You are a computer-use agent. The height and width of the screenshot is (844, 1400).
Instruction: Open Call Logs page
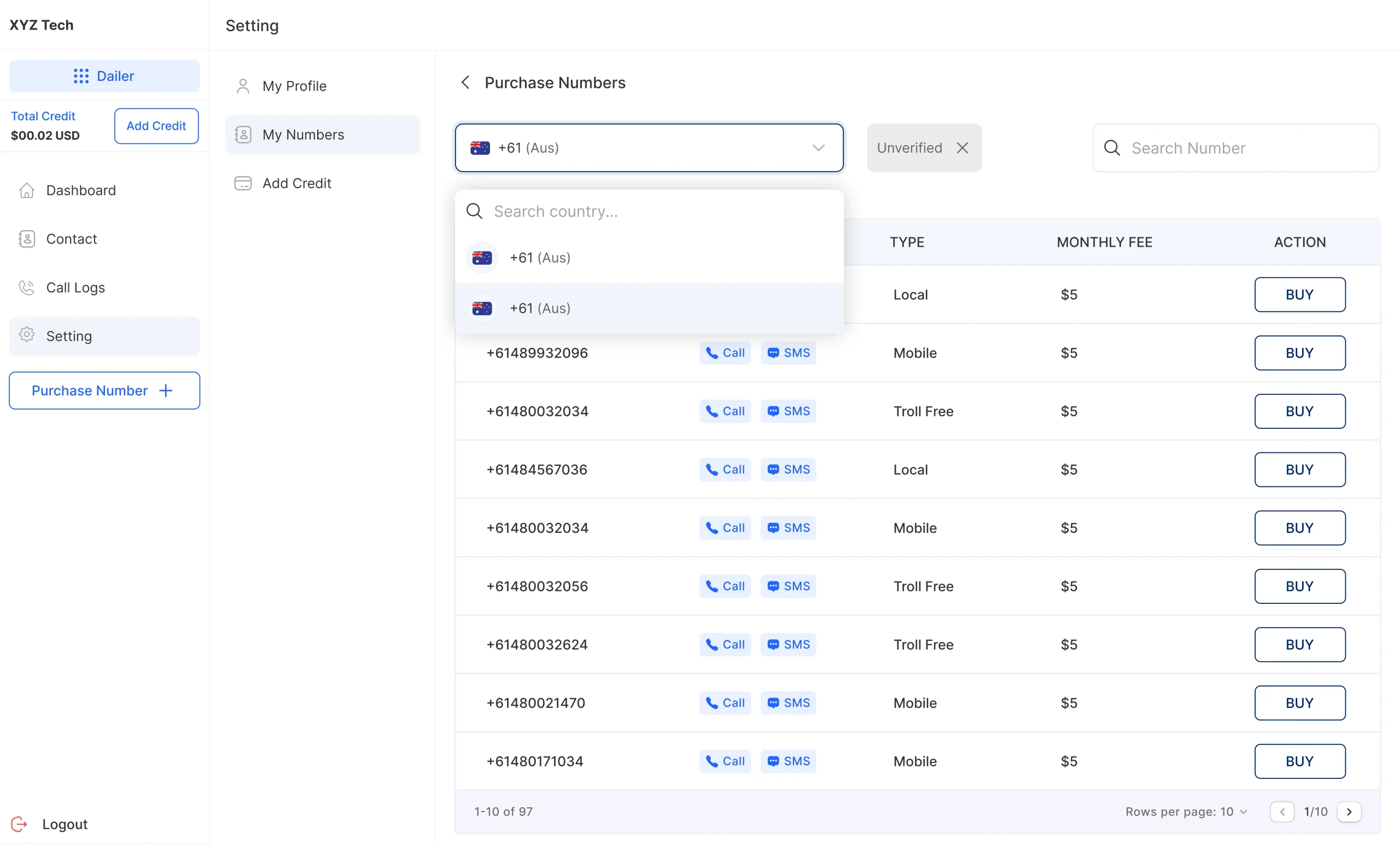pyautogui.click(x=75, y=288)
